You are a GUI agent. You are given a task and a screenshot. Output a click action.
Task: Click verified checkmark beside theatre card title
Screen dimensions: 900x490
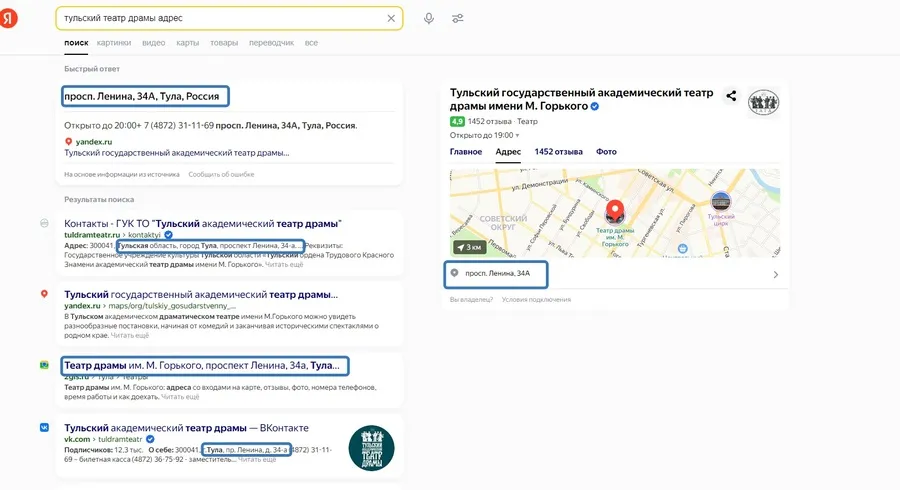point(595,106)
